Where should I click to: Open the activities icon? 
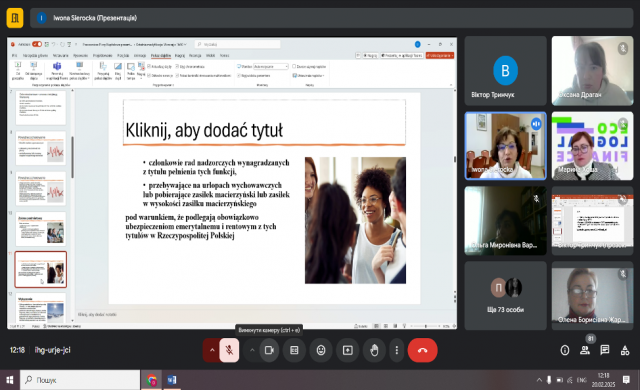[625, 350]
